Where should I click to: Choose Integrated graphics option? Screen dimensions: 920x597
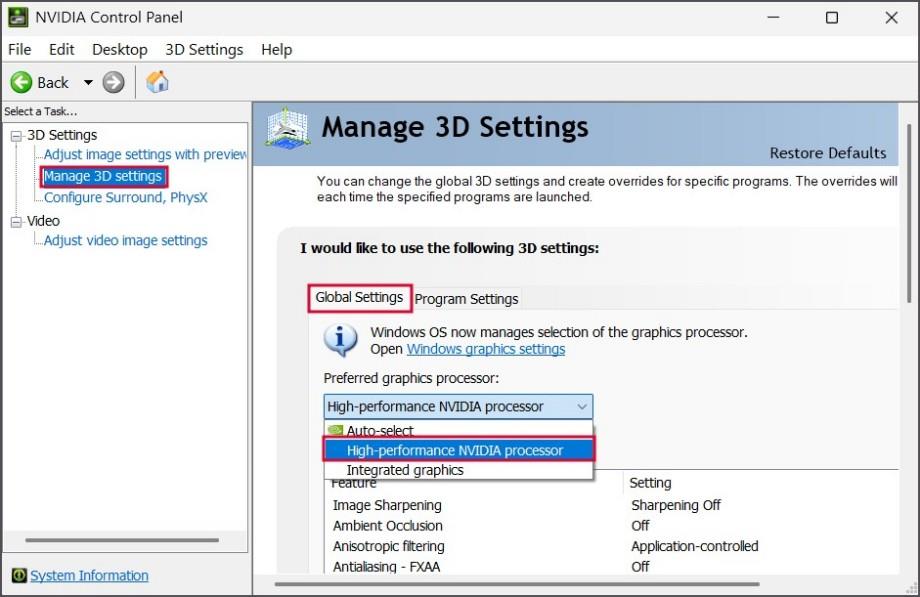point(458,470)
